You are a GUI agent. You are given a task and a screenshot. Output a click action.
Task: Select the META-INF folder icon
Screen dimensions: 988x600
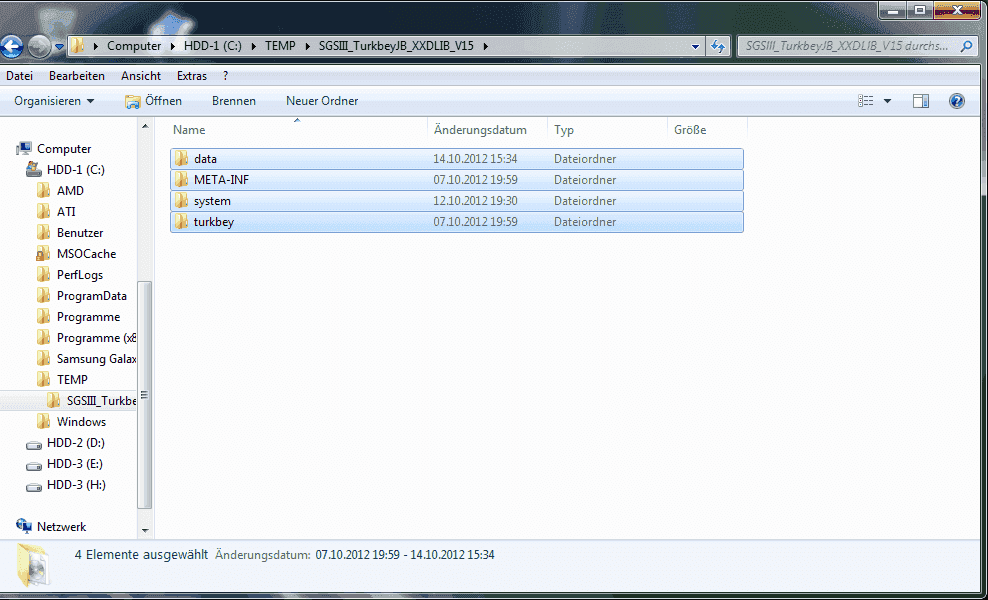coord(181,180)
